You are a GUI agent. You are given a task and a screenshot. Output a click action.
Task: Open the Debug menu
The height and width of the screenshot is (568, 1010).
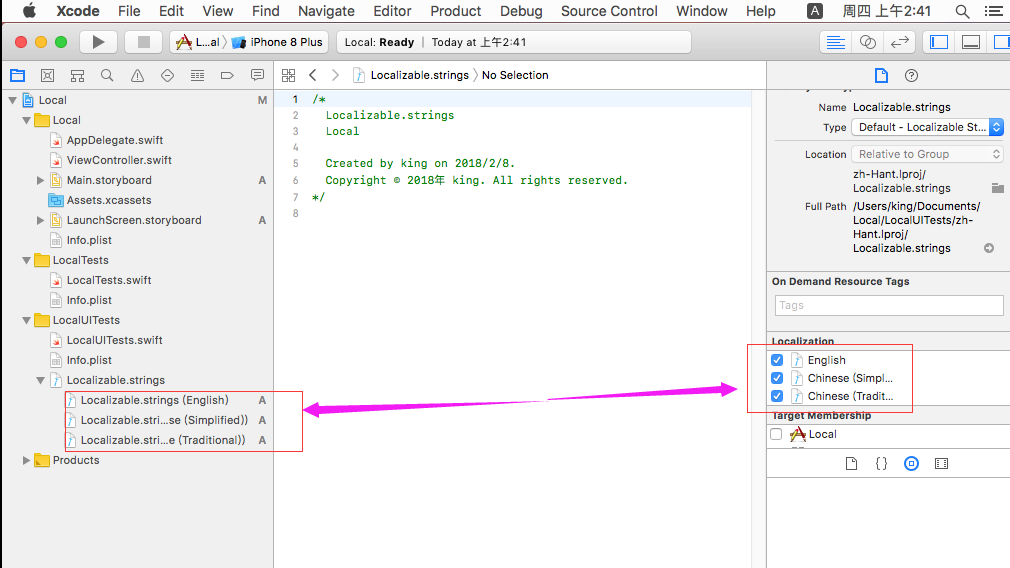point(521,11)
